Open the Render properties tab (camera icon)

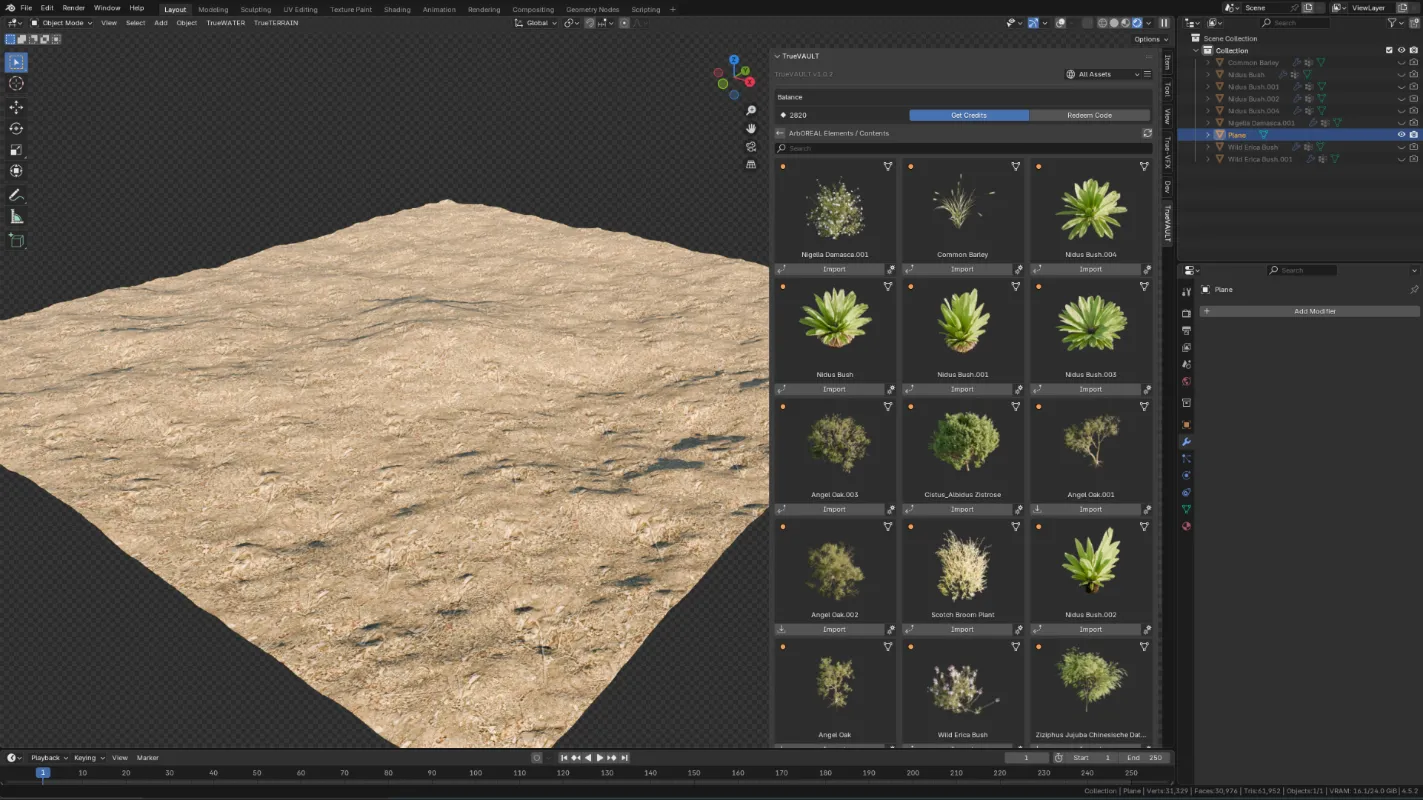[1186, 313]
